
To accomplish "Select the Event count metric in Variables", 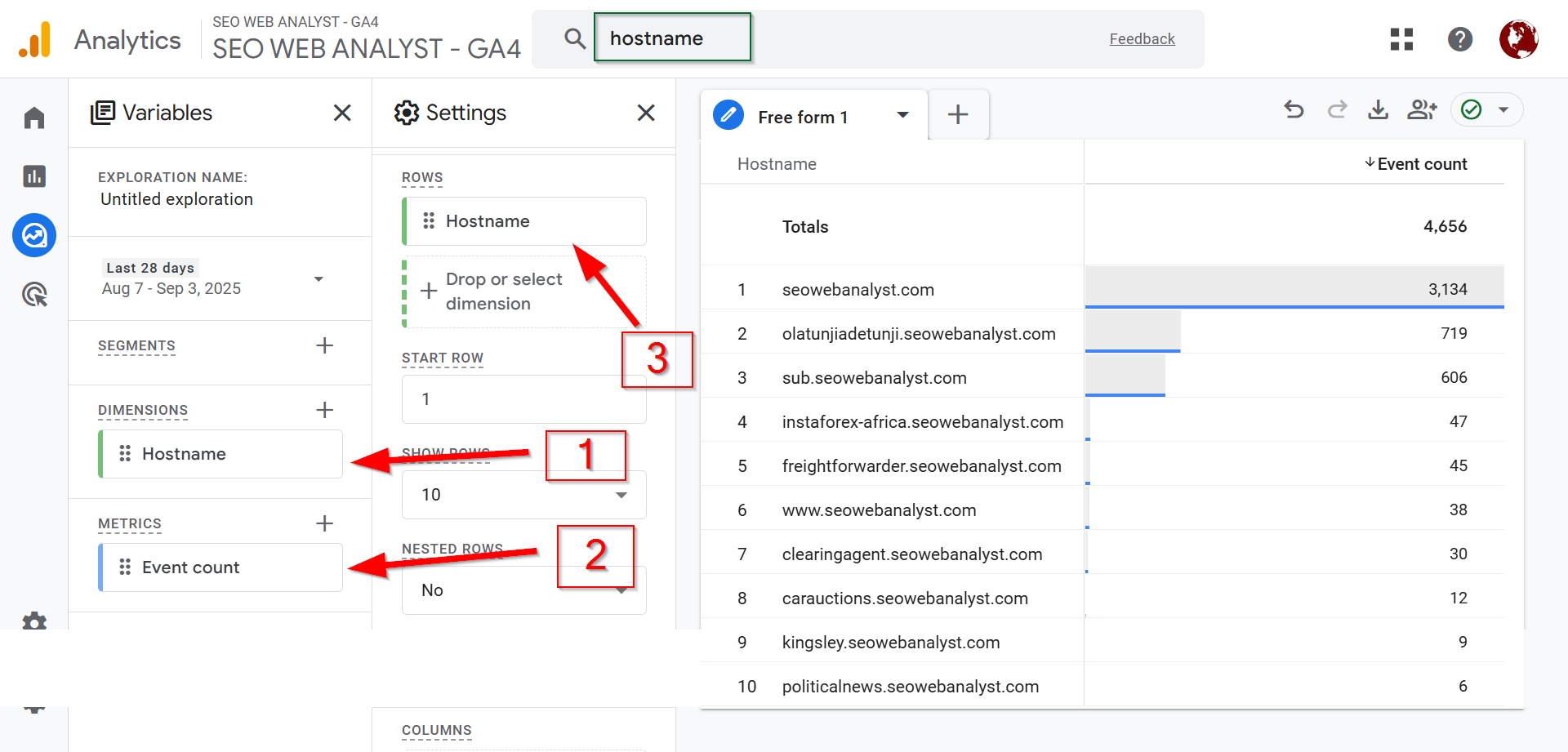I will (x=220, y=567).
